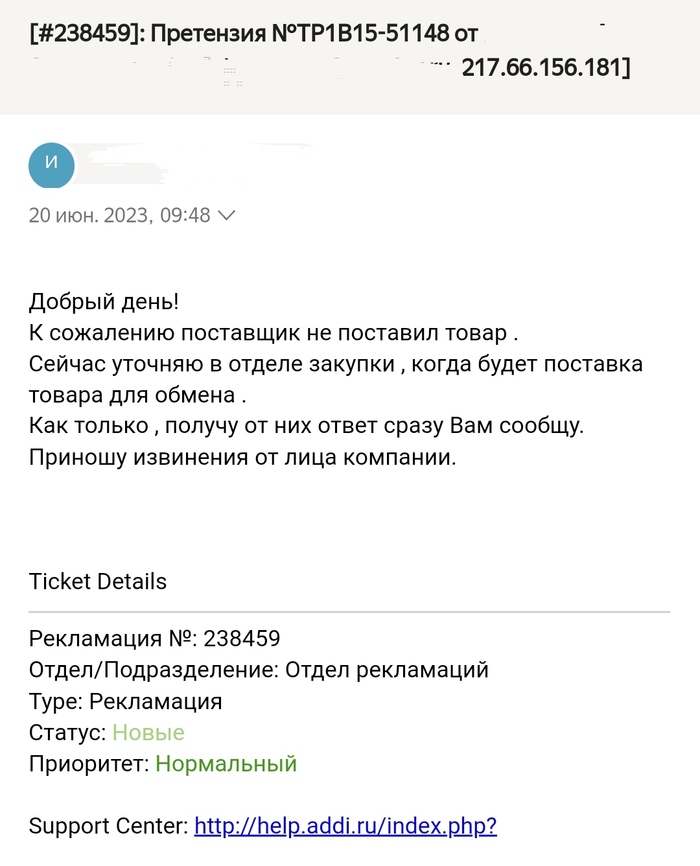Screen dimensions: 700x866
Task: Click the line about поставщик не поставил товар
Action: tap(274, 332)
